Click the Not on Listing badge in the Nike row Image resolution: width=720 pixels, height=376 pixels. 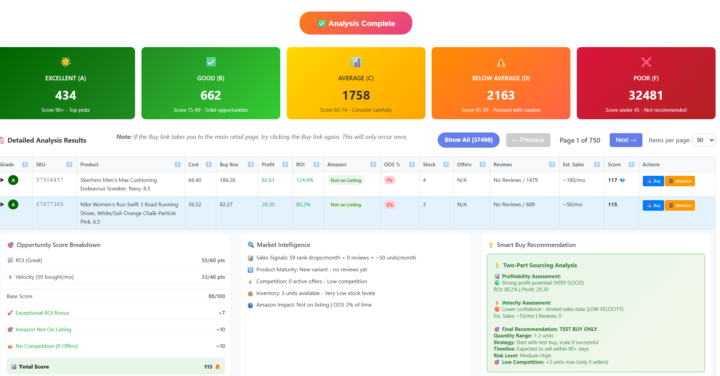[346, 204]
